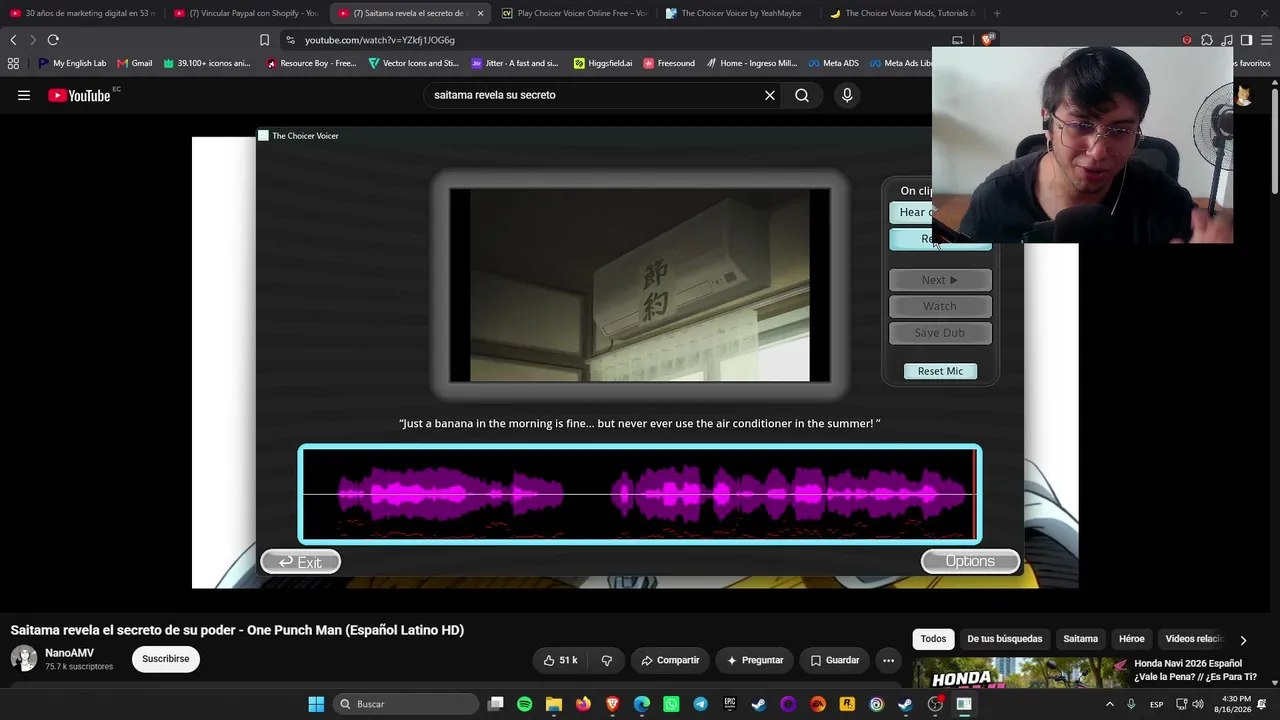Click the NanoAMV channel avatar
The width and height of the screenshot is (1280, 720).
(24, 658)
